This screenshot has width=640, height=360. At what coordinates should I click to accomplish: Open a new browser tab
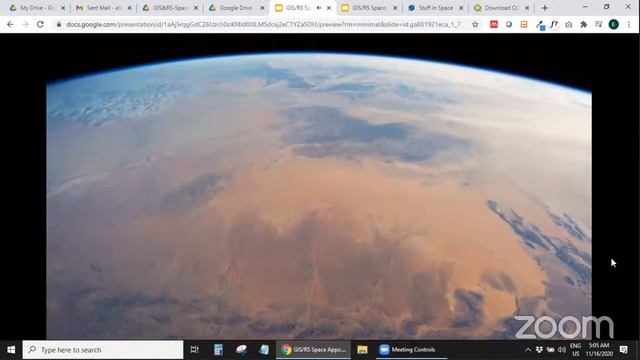(x=545, y=8)
